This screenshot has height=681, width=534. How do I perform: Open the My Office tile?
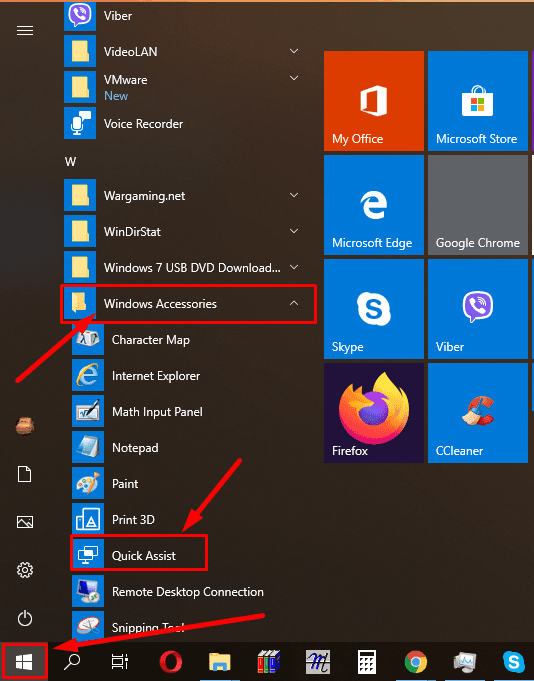click(x=374, y=101)
